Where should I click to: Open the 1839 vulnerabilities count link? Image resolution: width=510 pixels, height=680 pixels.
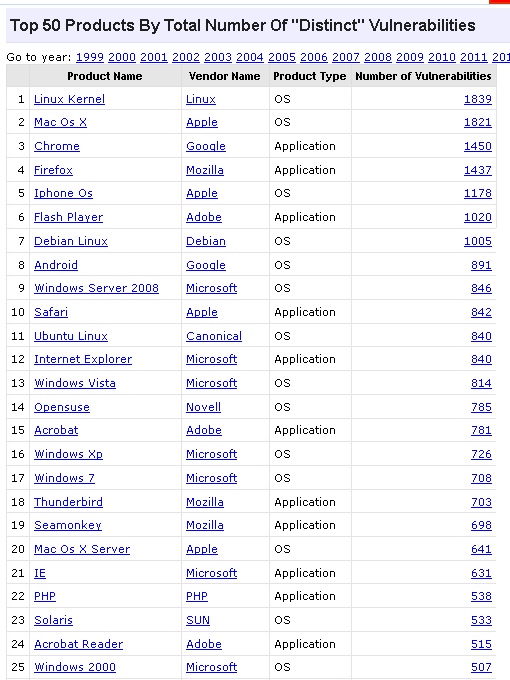(x=477, y=99)
